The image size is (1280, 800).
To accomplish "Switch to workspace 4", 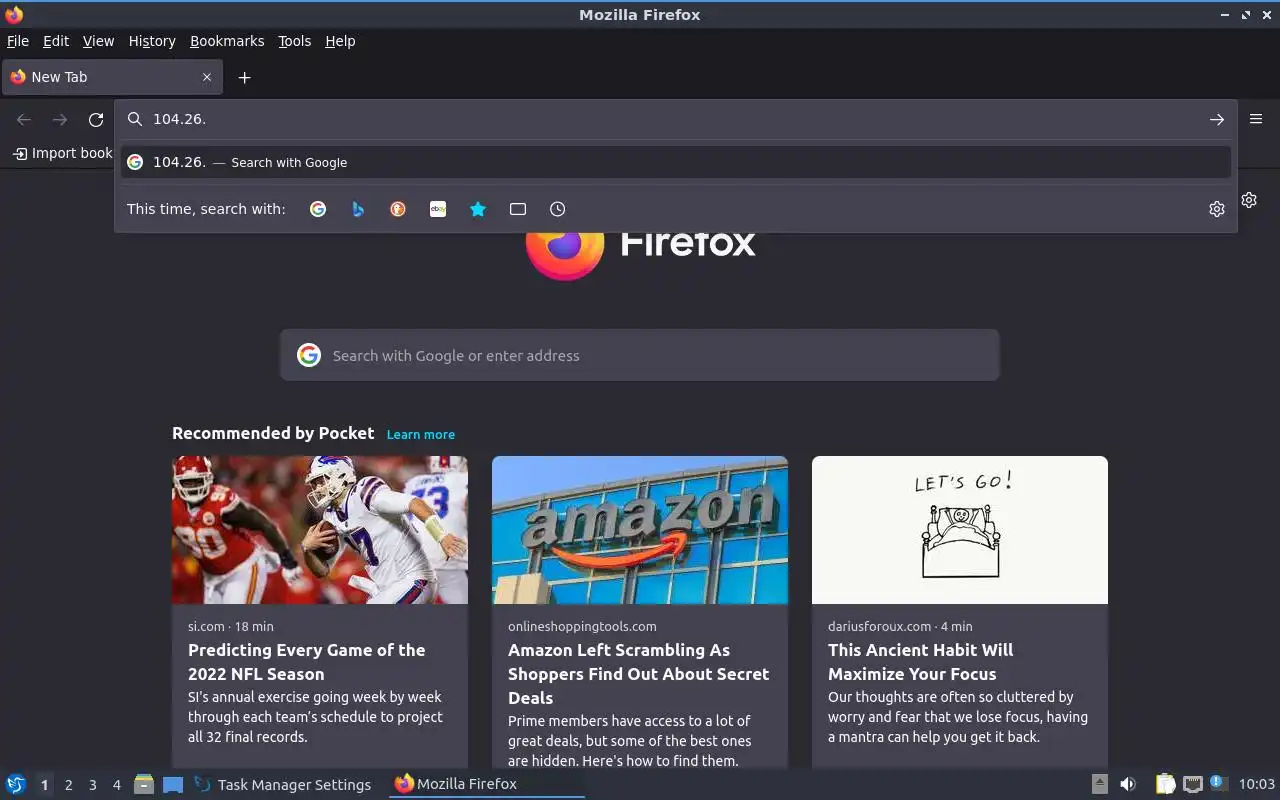I will [x=116, y=785].
